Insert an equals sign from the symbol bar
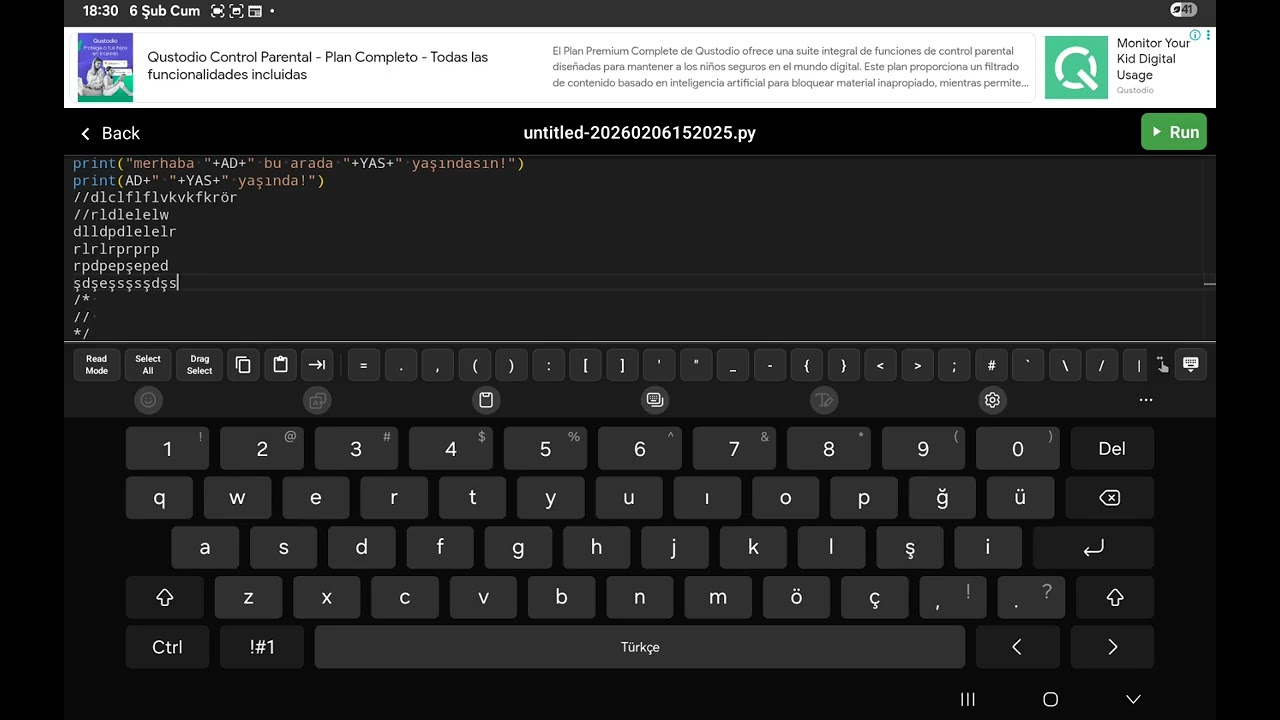1280x720 pixels. tap(363, 366)
